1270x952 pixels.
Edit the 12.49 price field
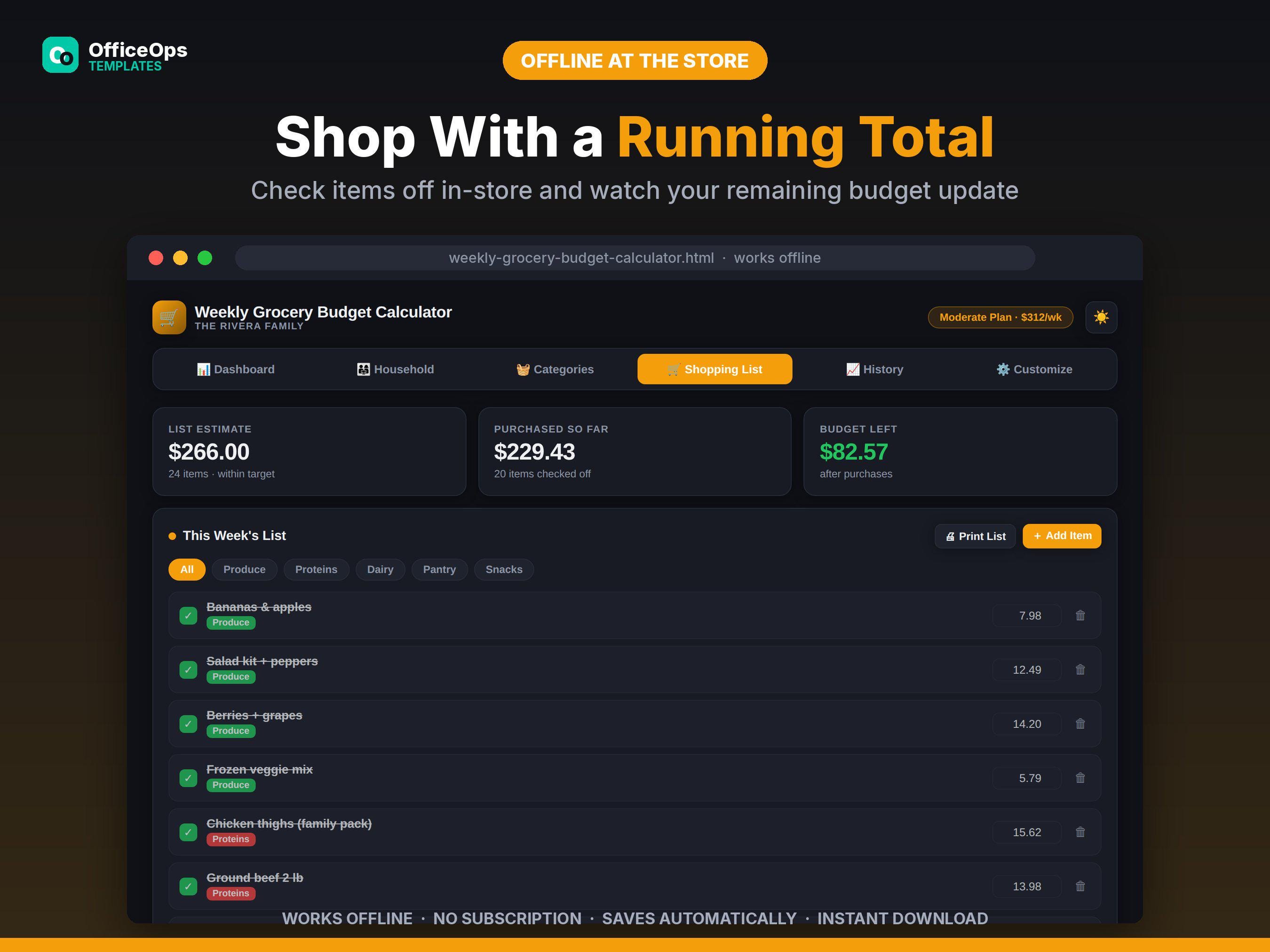(1026, 669)
